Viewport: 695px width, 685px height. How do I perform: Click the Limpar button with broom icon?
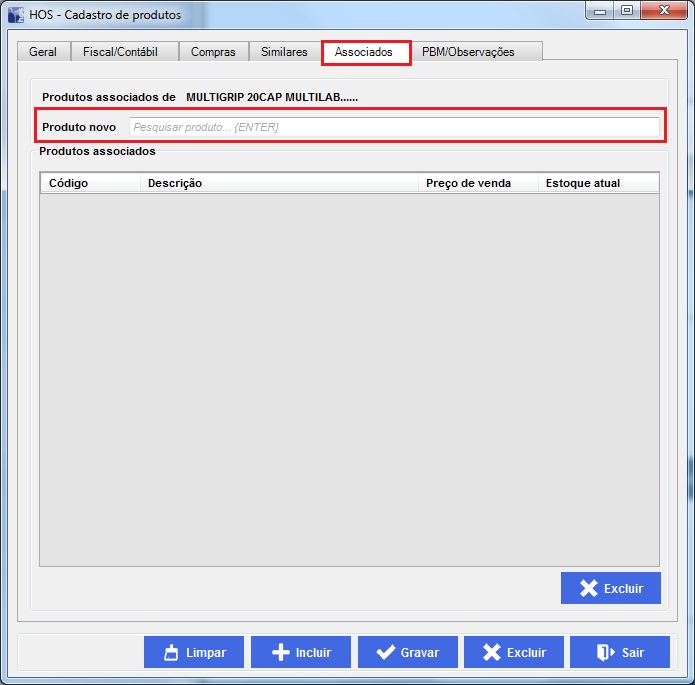[x=194, y=652]
